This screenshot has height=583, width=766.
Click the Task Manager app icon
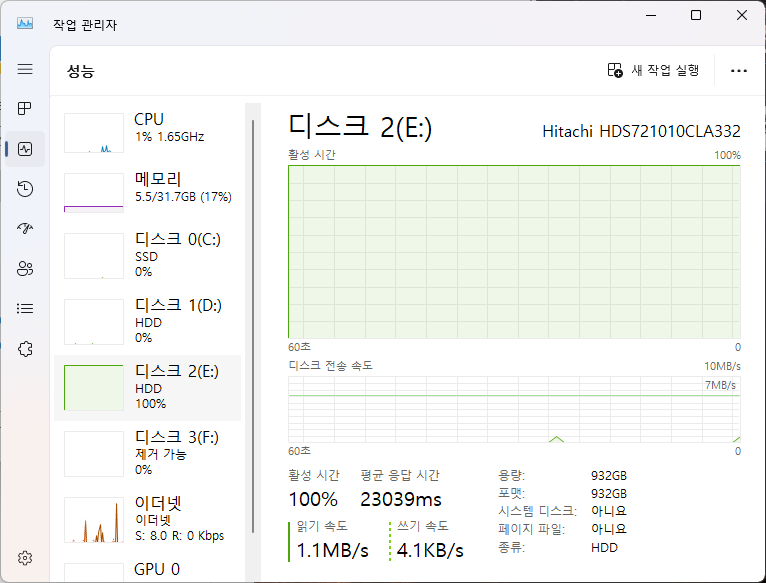[x=25, y=23]
